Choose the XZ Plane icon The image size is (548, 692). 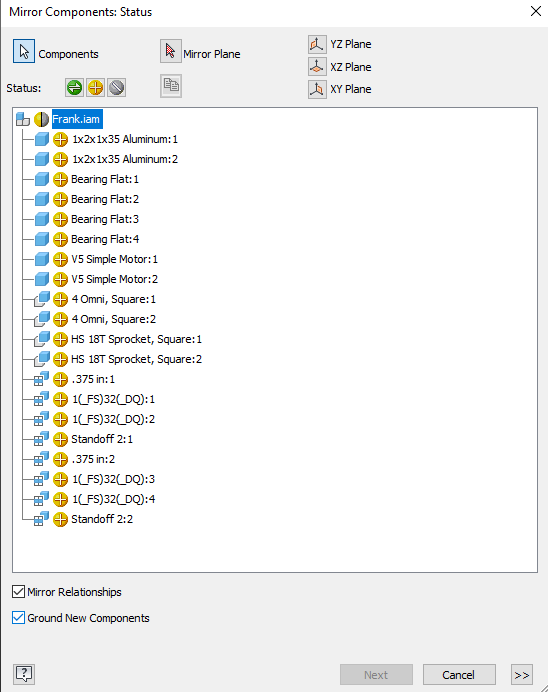317,67
